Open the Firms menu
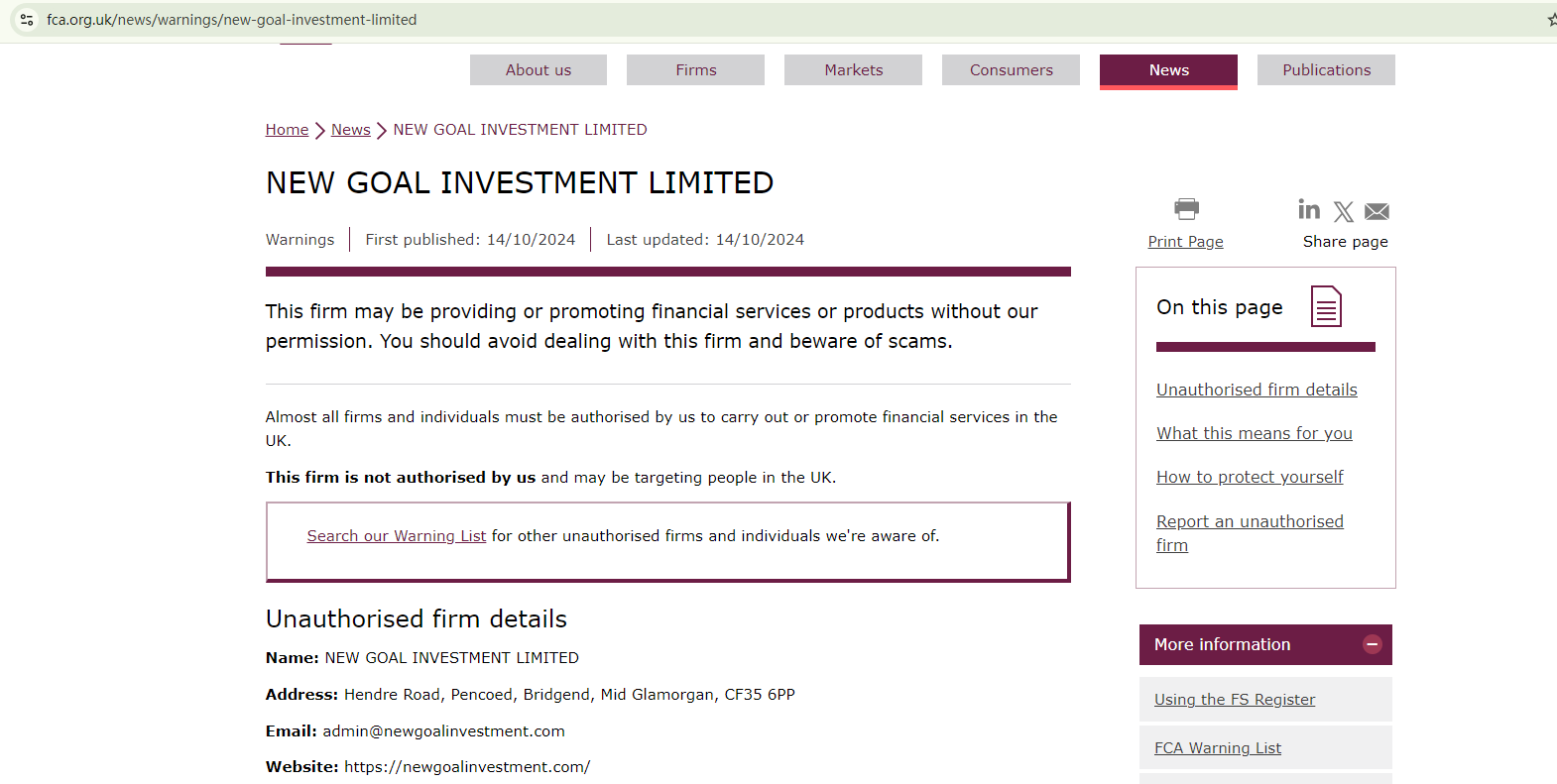 (x=695, y=70)
